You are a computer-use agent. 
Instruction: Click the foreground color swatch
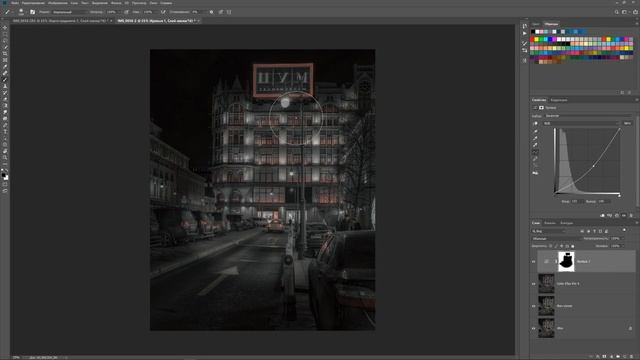(x=4, y=175)
